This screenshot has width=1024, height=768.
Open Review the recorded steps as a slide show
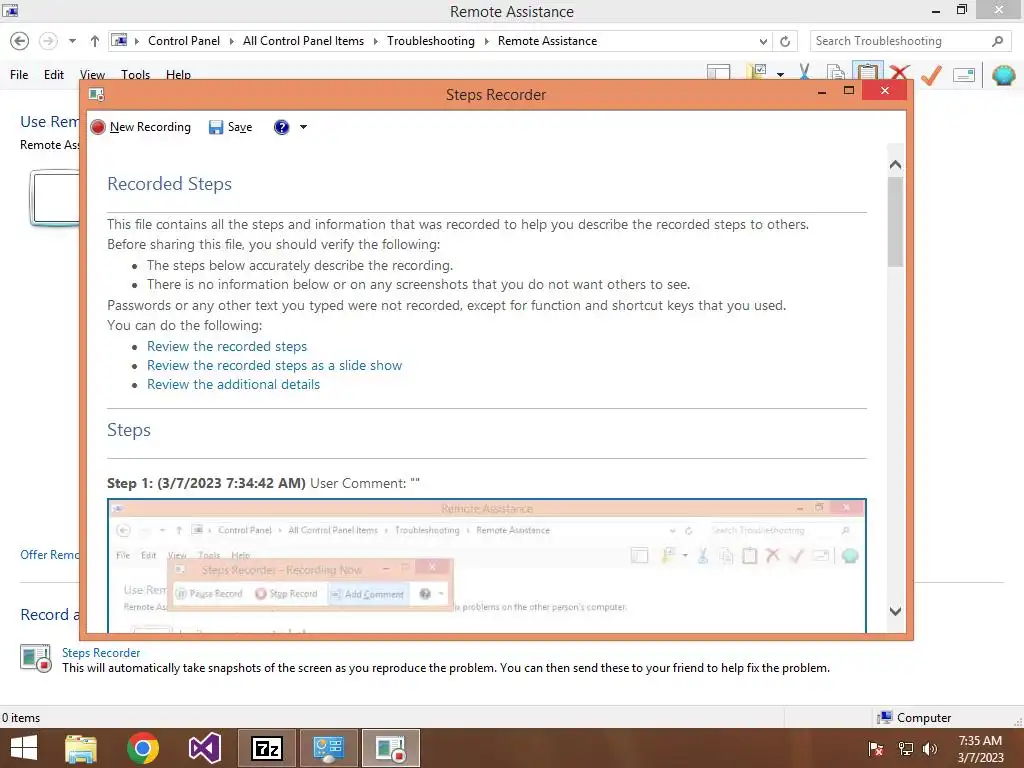point(274,365)
